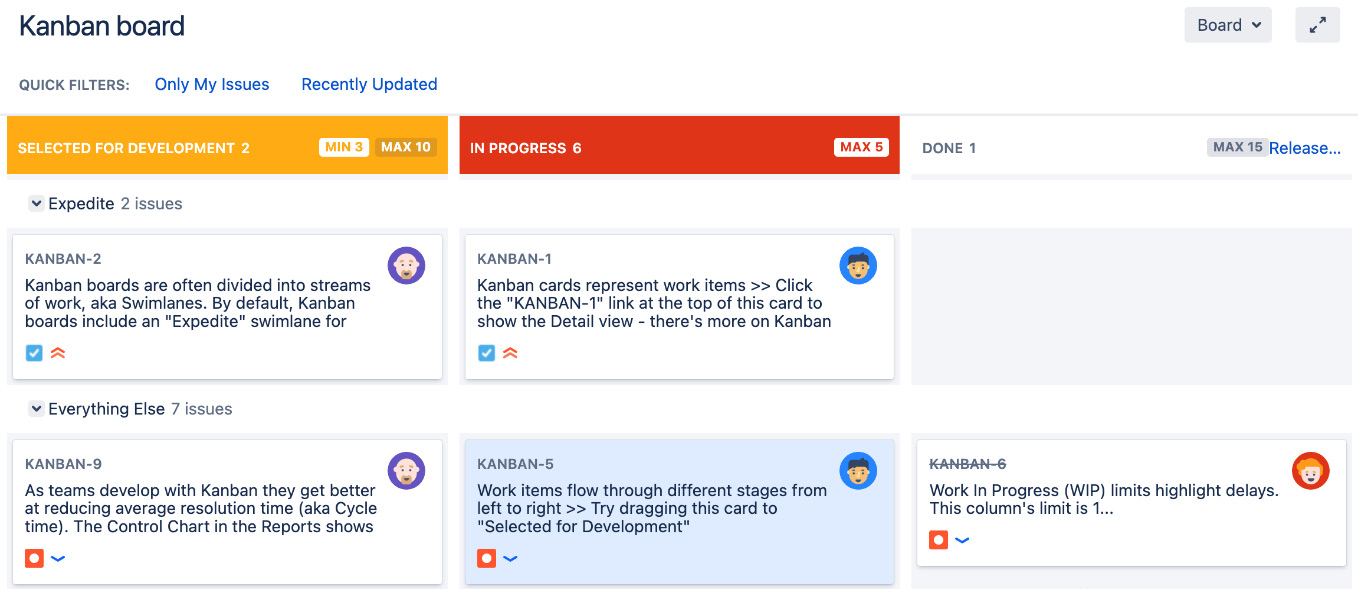The width and height of the screenshot is (1358, 589).
Task: Collapse the Everything Else swimlane
Action: (37, 409)
